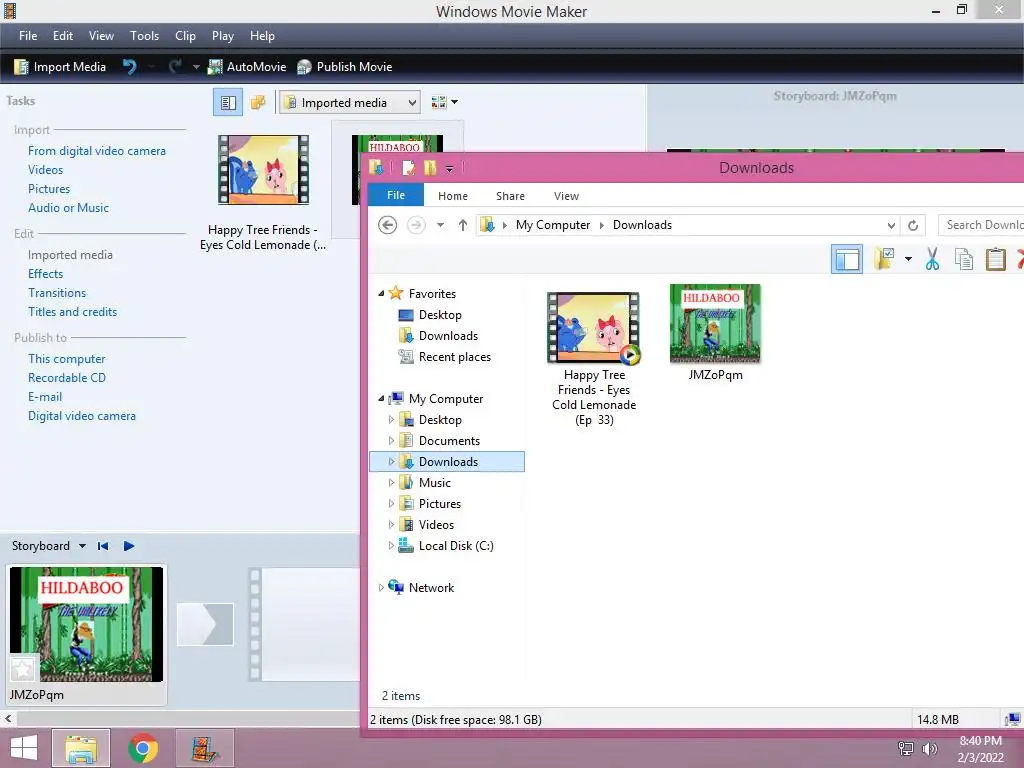Click the Copy icon in Explorer toolbar
Image resolution: width=1024 pixels, height=768 pixels.
click(964, 259)
